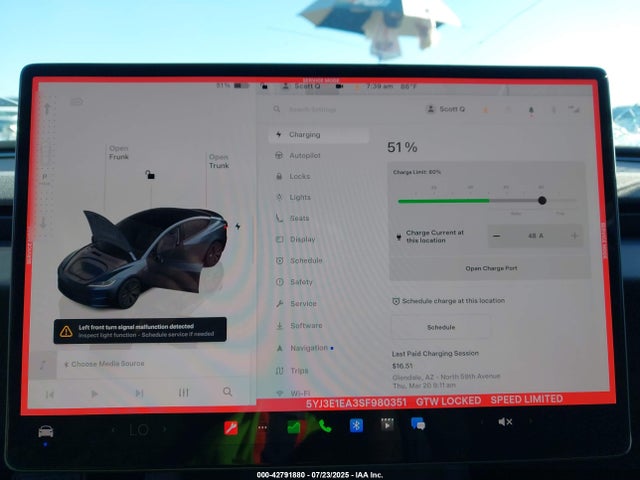Click the arrow icon beside Navigation
The image size is (640, 480).
[x=280, y=348]
